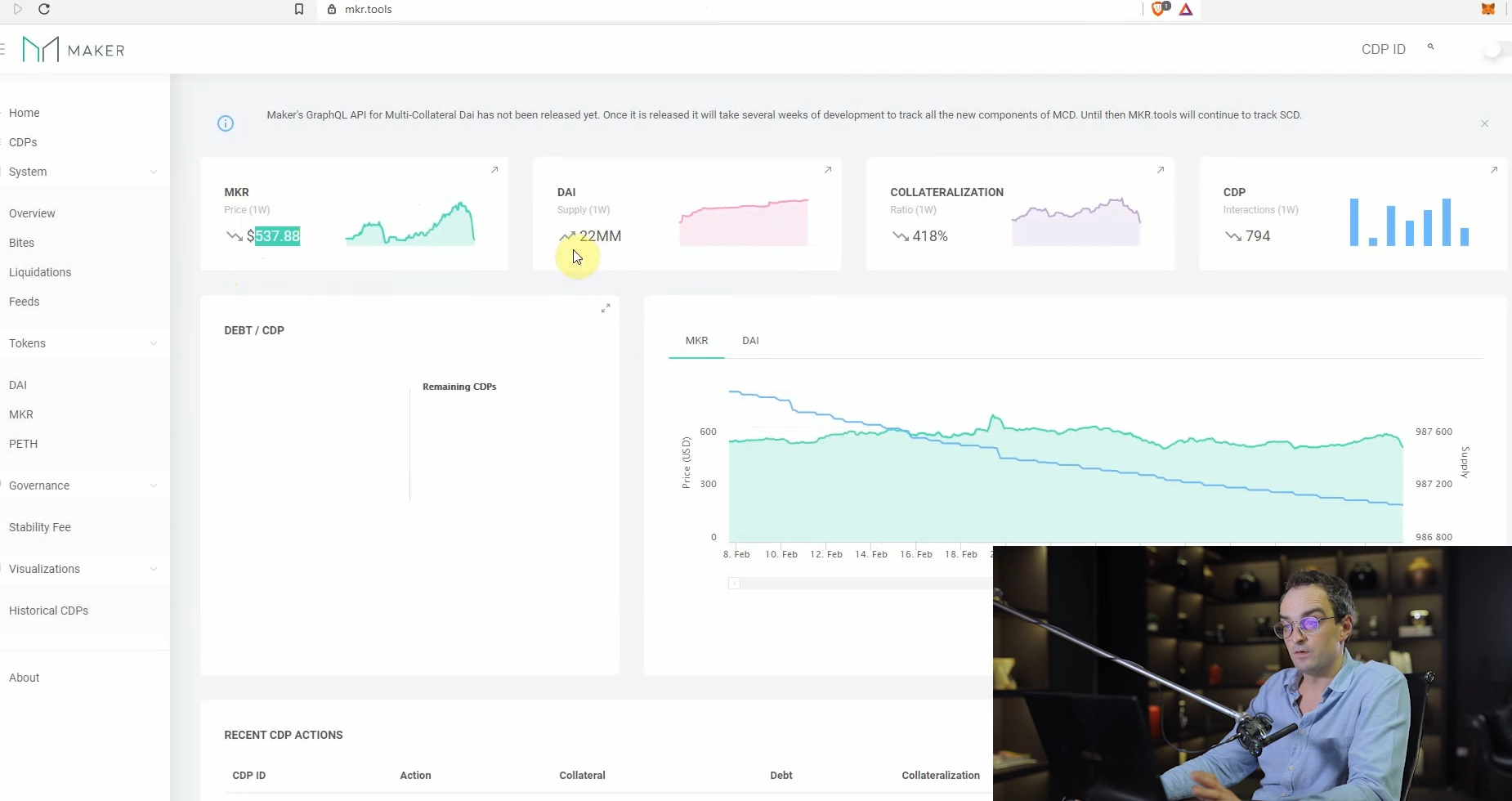Open the MetaMask fox extension
1512x801 pixels.
[1488, 9]
